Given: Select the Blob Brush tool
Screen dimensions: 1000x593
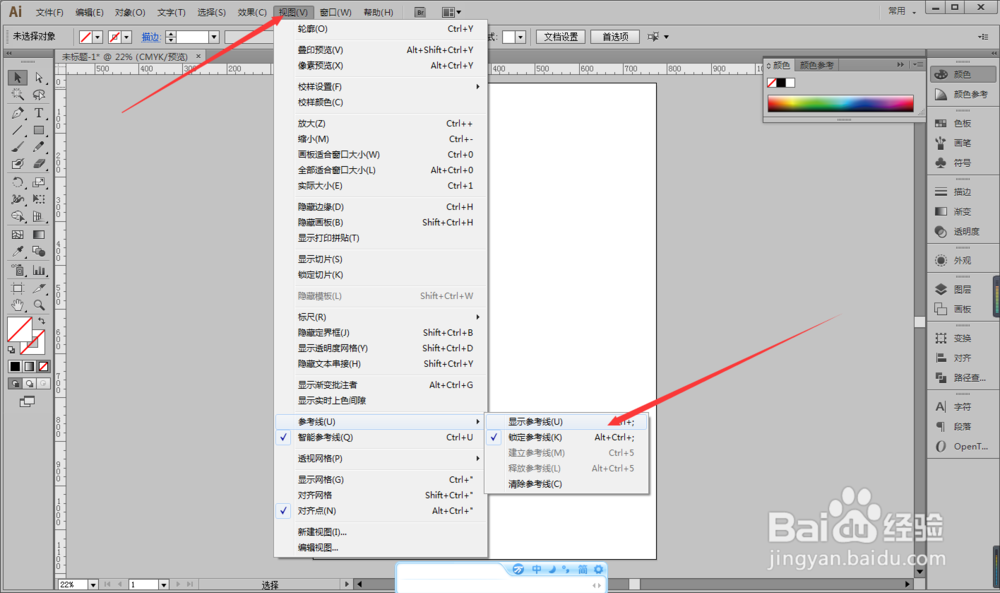Looking at the screenshot, I should click(x=17, y=164).
